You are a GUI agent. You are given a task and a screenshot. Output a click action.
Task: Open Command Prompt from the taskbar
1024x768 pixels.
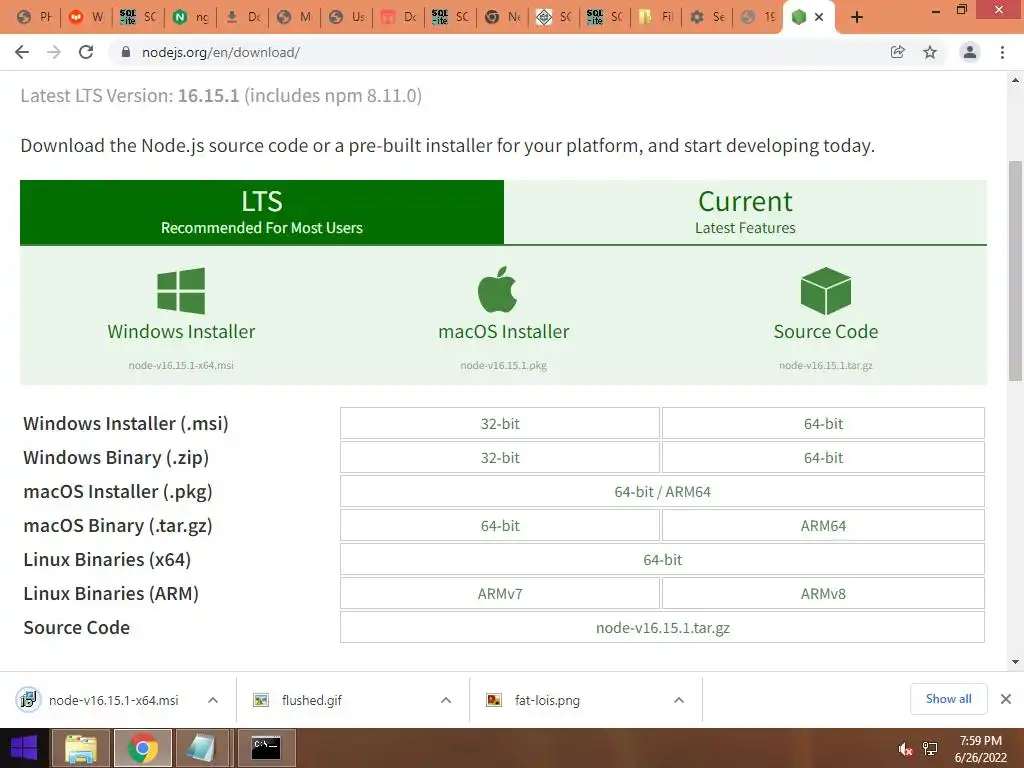[266, 748]
